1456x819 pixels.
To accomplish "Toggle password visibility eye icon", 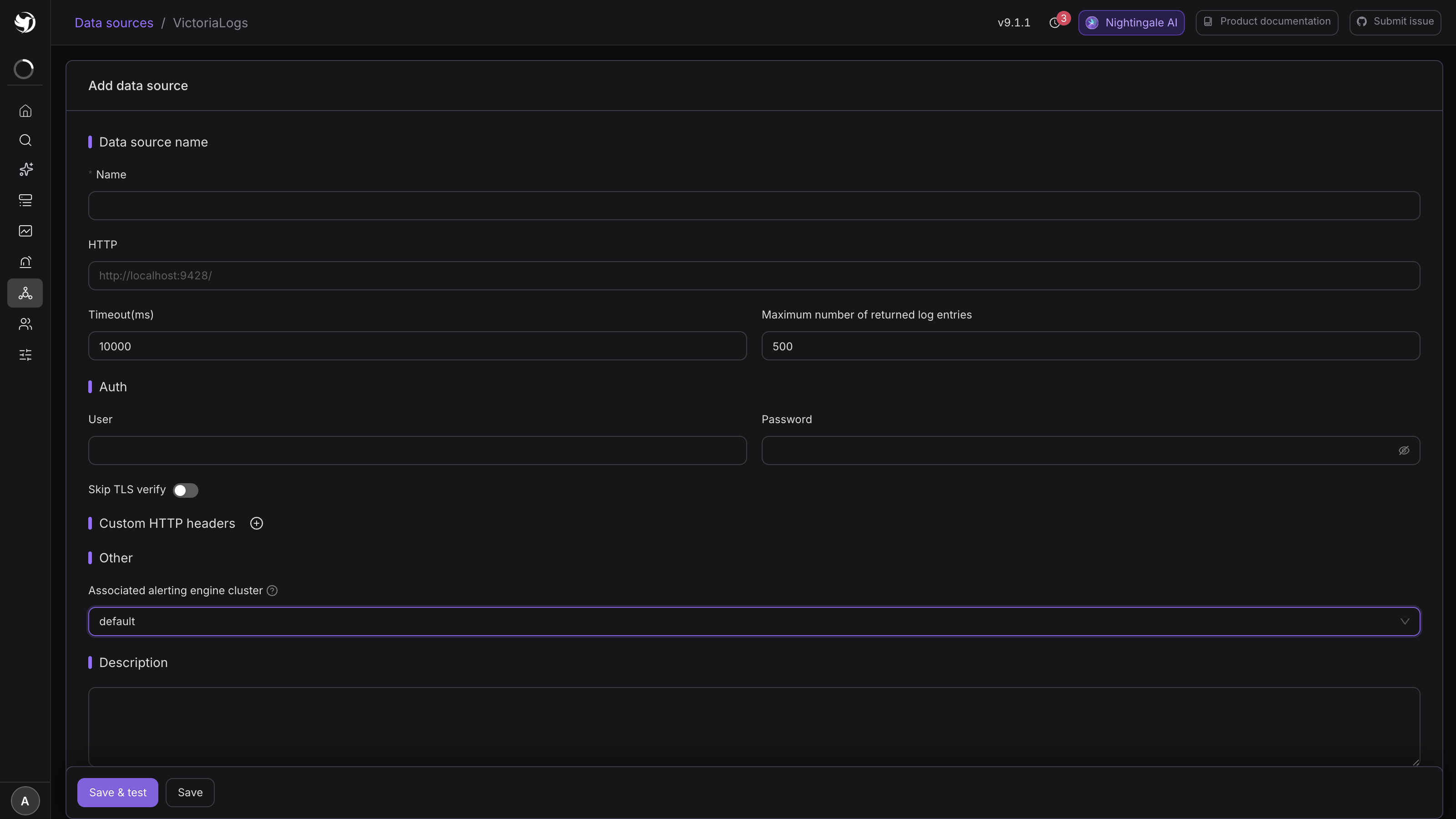I will [x=1404, y=450].
